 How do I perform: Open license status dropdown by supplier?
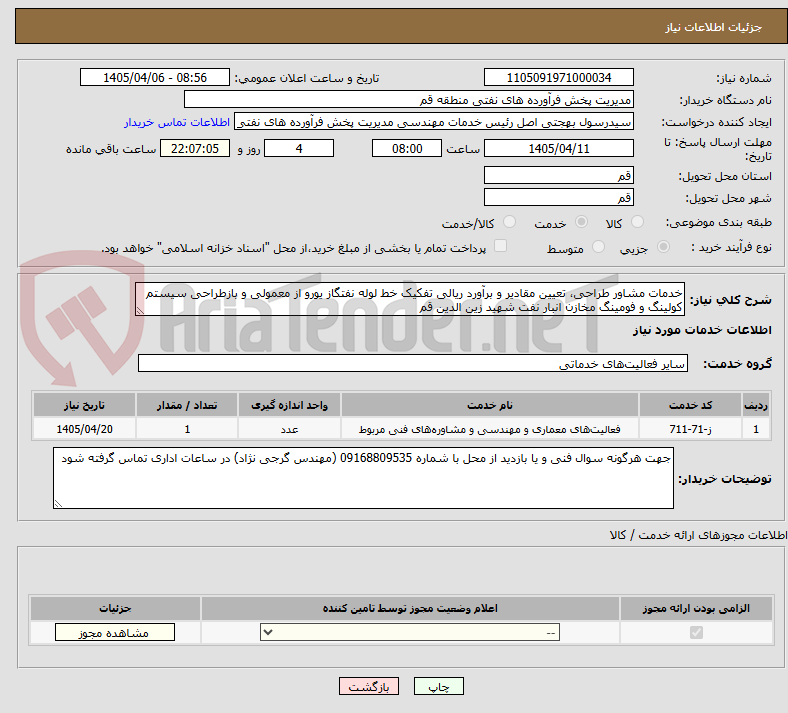(x=410, y=632)
